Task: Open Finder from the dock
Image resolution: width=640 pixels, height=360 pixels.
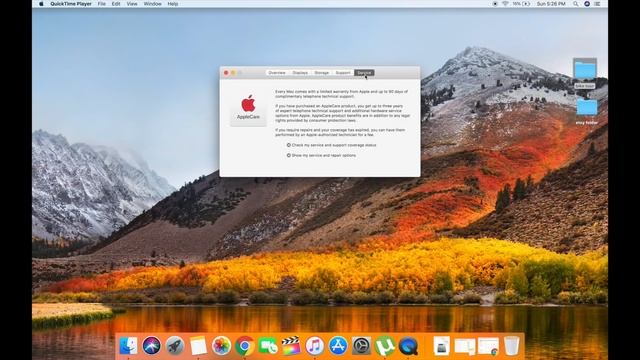Action: pos(128,346)
